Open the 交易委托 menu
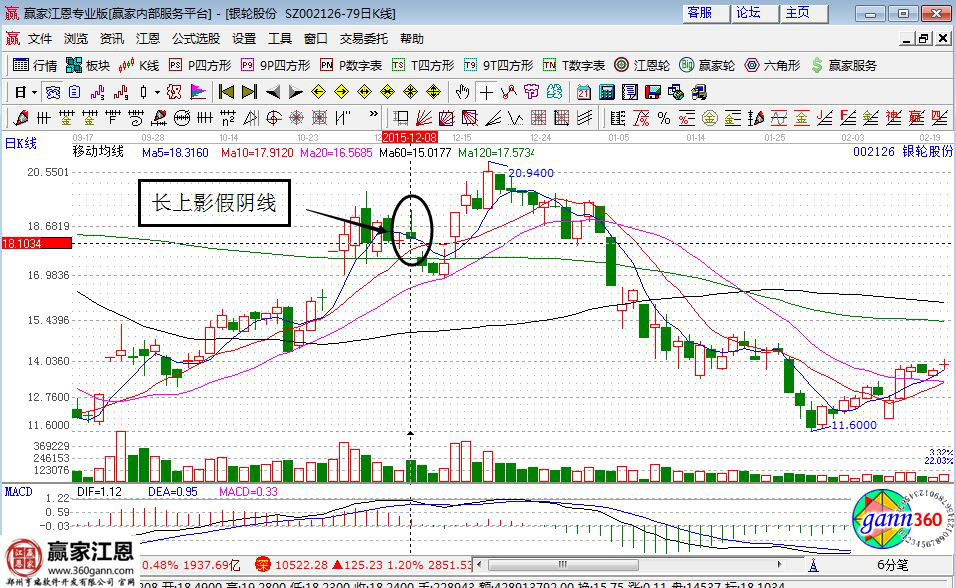 (x=364, y=39)
